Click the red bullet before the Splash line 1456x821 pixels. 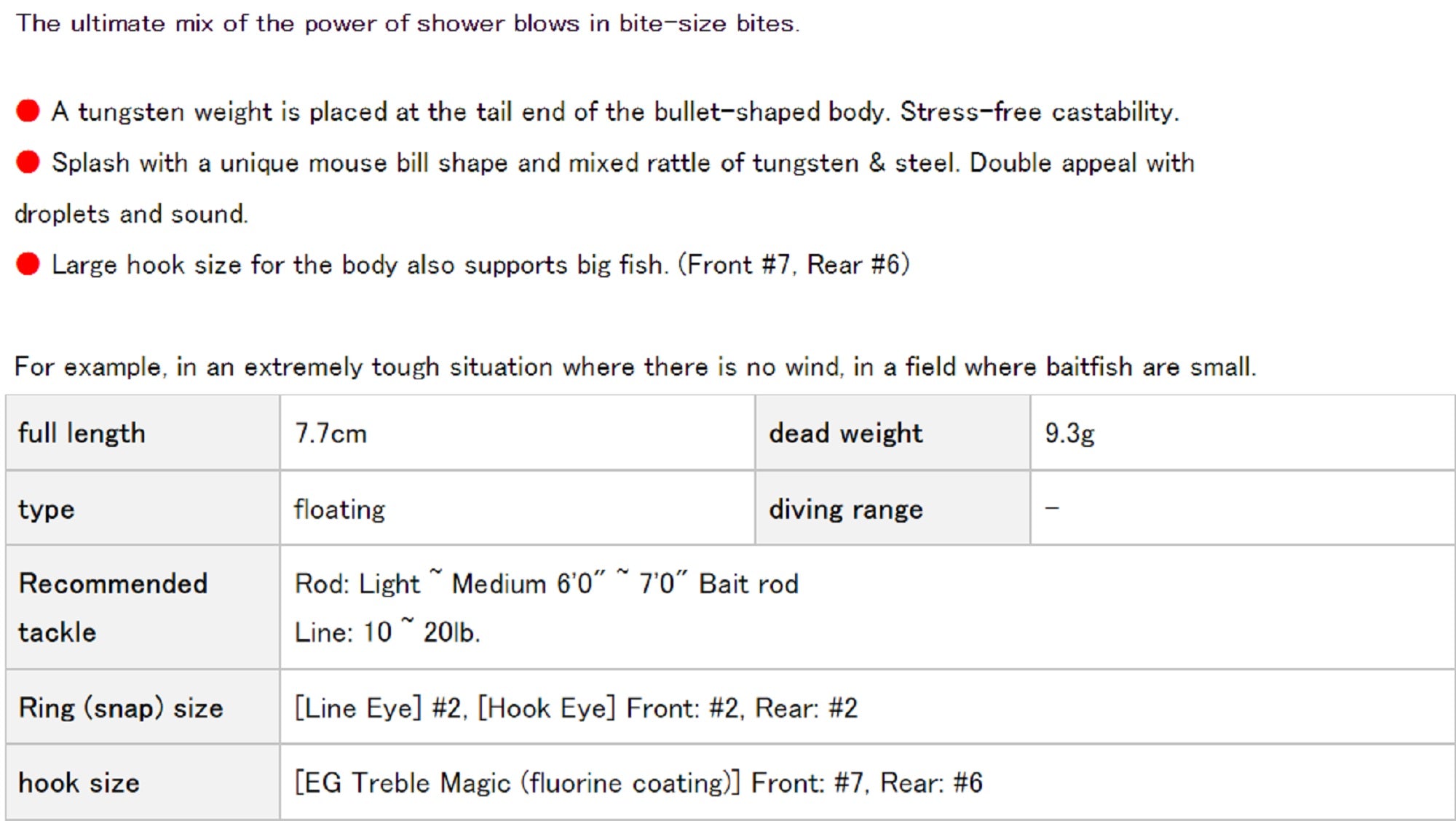pos(28,162)
